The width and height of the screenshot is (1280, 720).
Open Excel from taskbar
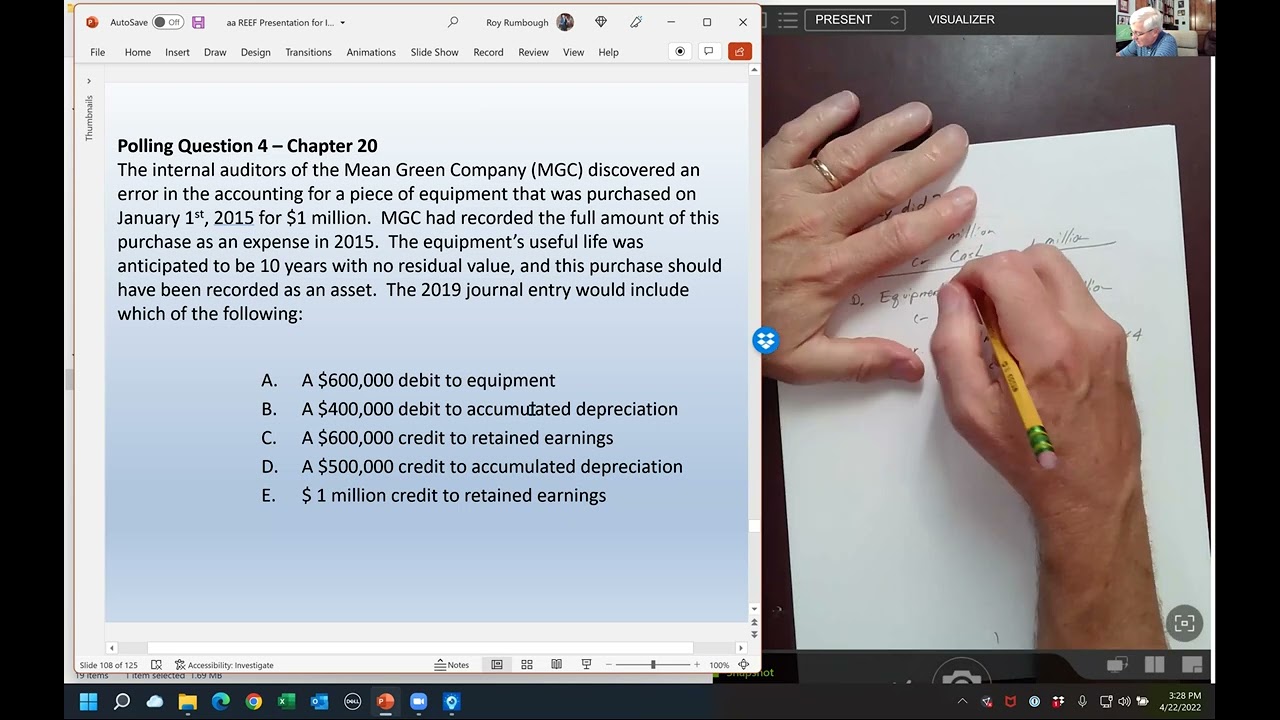tap(286, 702)
